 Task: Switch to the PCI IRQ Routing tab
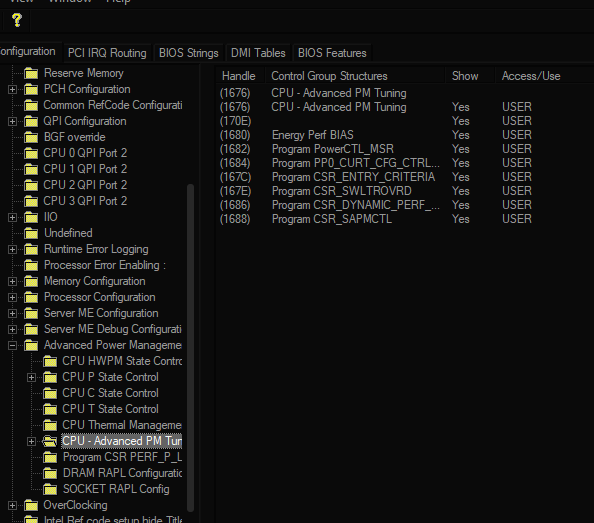(107, 53)
